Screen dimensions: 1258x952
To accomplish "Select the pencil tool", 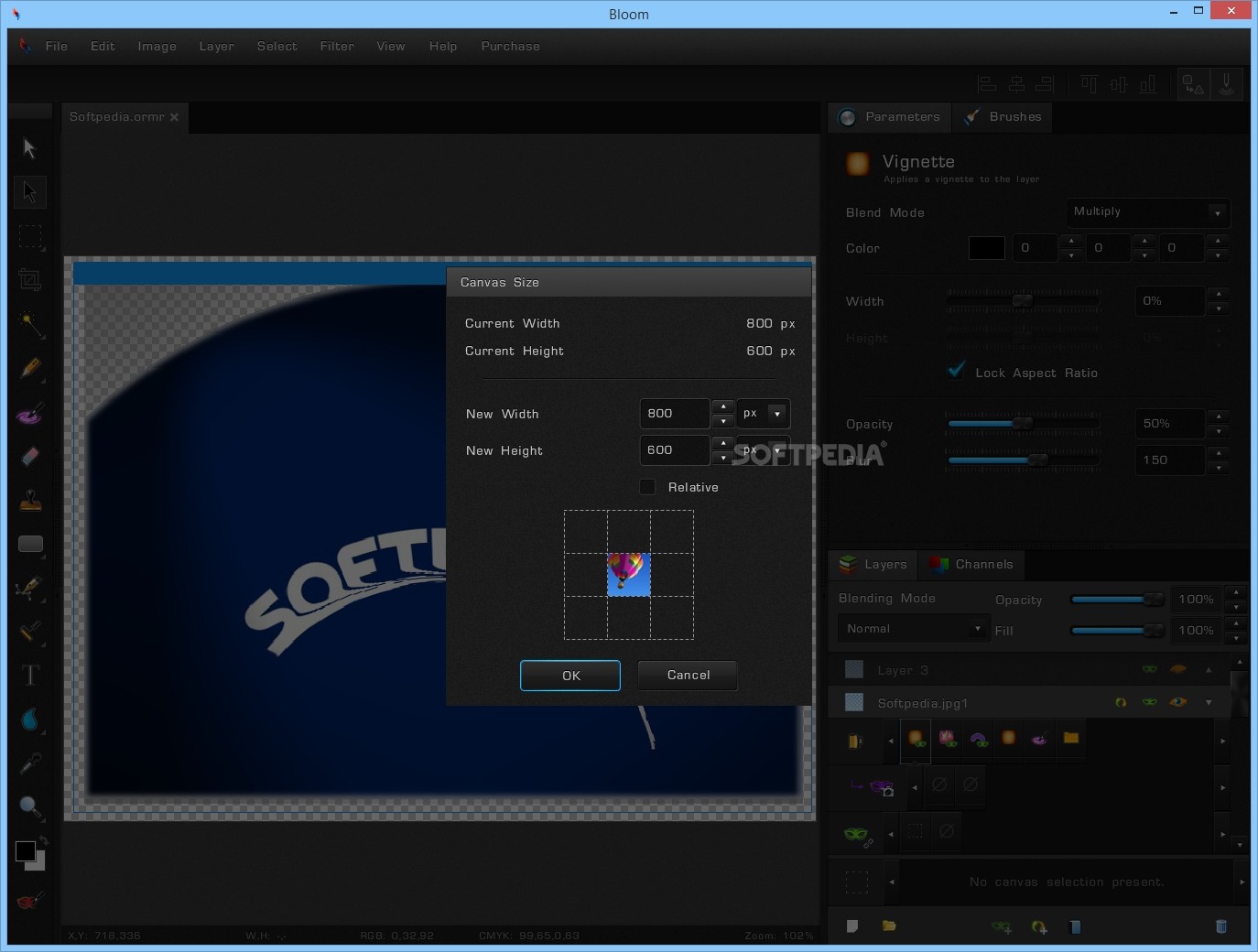I will click(x=30, y=368).
